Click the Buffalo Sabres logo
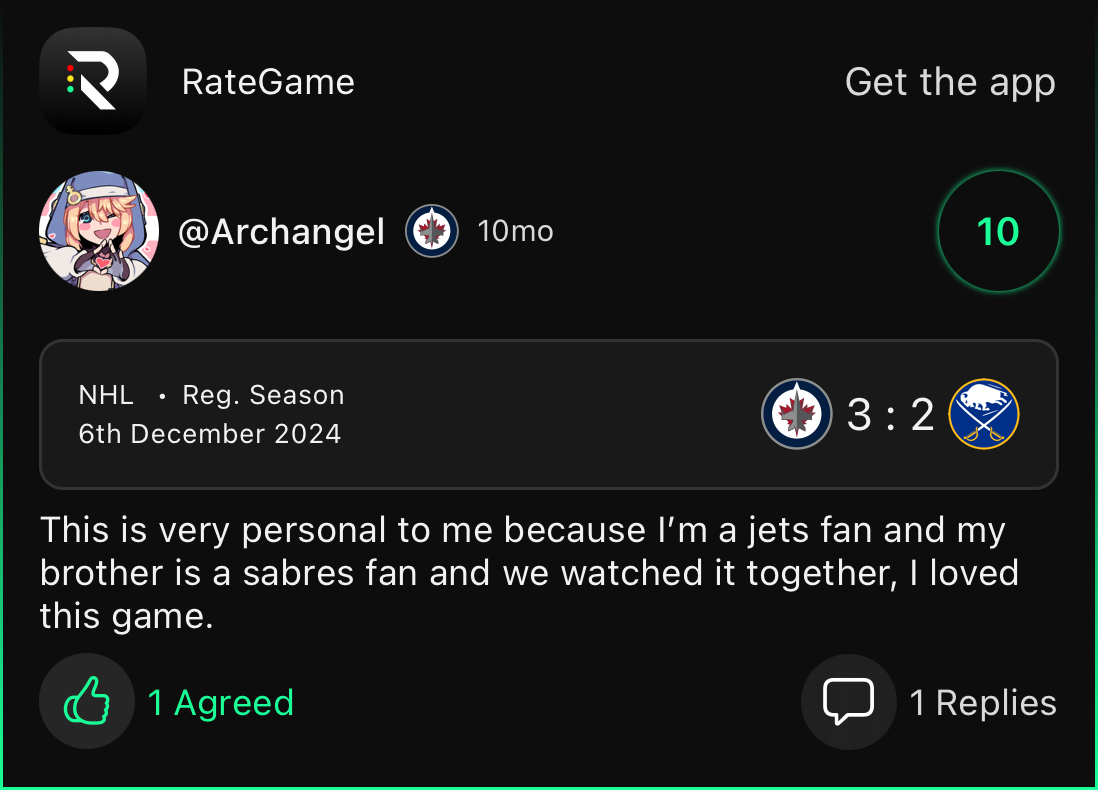This screenshot has width=1098, height=790. (983, 414)
